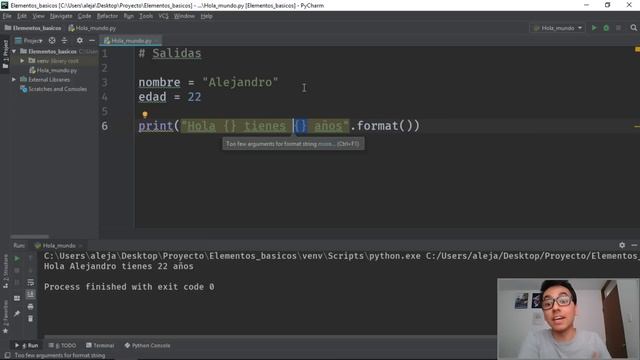The width and height of the screenshot is (640, 360).
Task: Click the Restore layout icon in Run panel
Action: pyautogui.click(x=17, y=298)
